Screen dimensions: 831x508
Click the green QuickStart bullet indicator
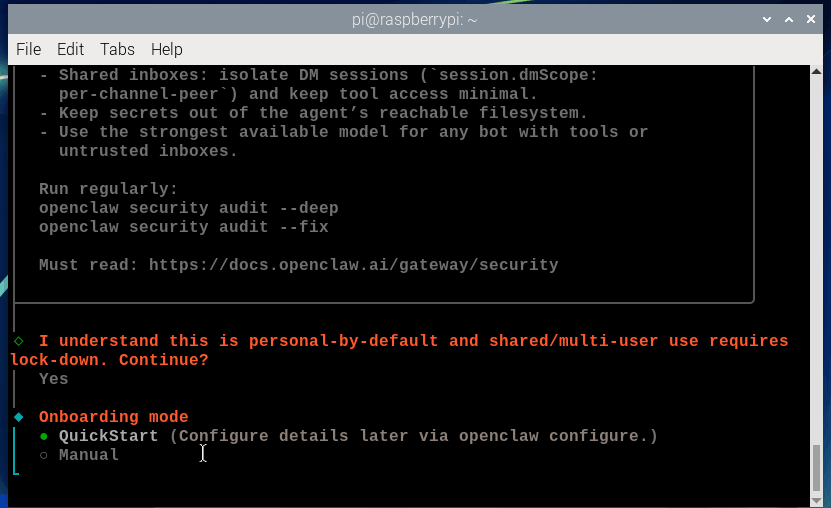pos(44,436)
